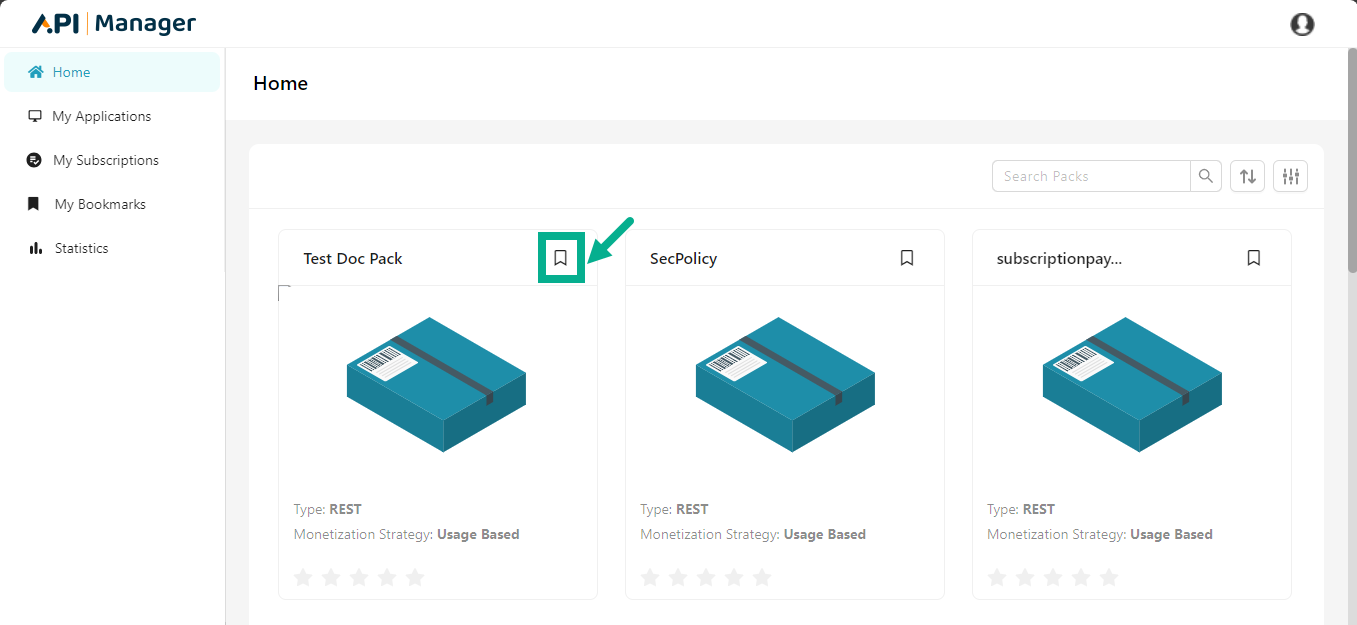Toggle bookmark on subscriptionpay pack
Image resolution: width=1357 pixels, height=625 pixels.
(x=1254, y=258)
